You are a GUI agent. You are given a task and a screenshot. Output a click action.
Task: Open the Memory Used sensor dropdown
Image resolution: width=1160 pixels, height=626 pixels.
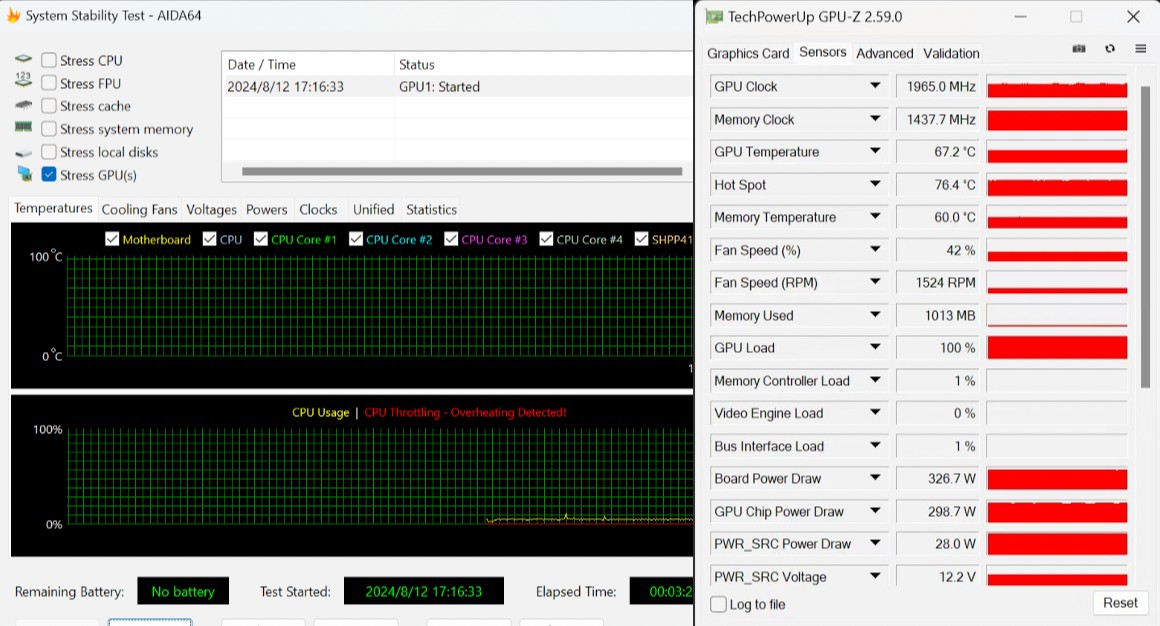point(875,314)
